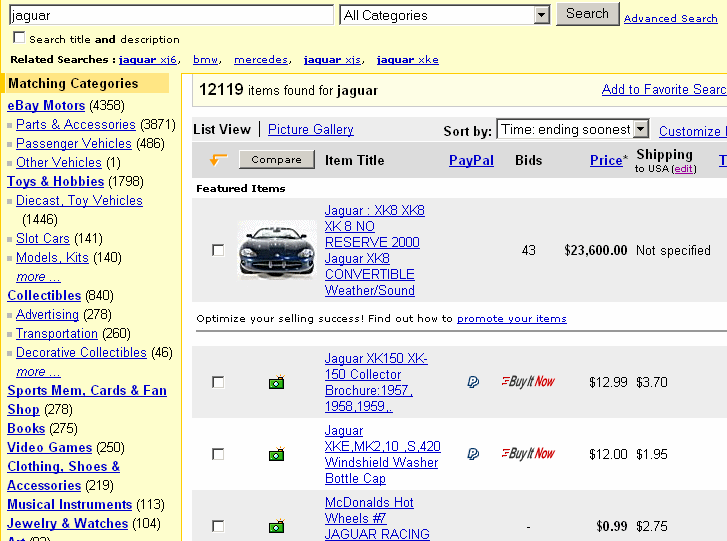Click Buy It Now logo for Washer Bottle Cap
The width and height of the screenshot is (727, 541).
(x=528, y=453)
